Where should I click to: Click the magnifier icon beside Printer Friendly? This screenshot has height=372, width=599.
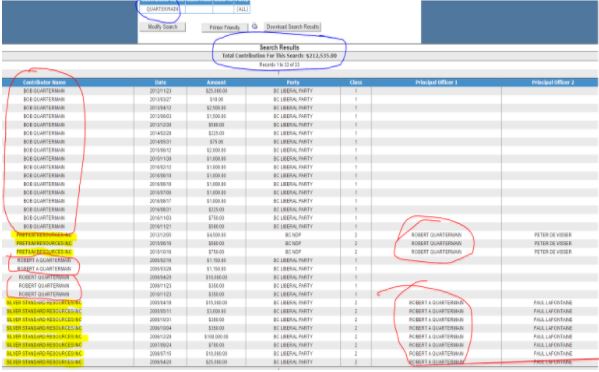coord(255,26)
